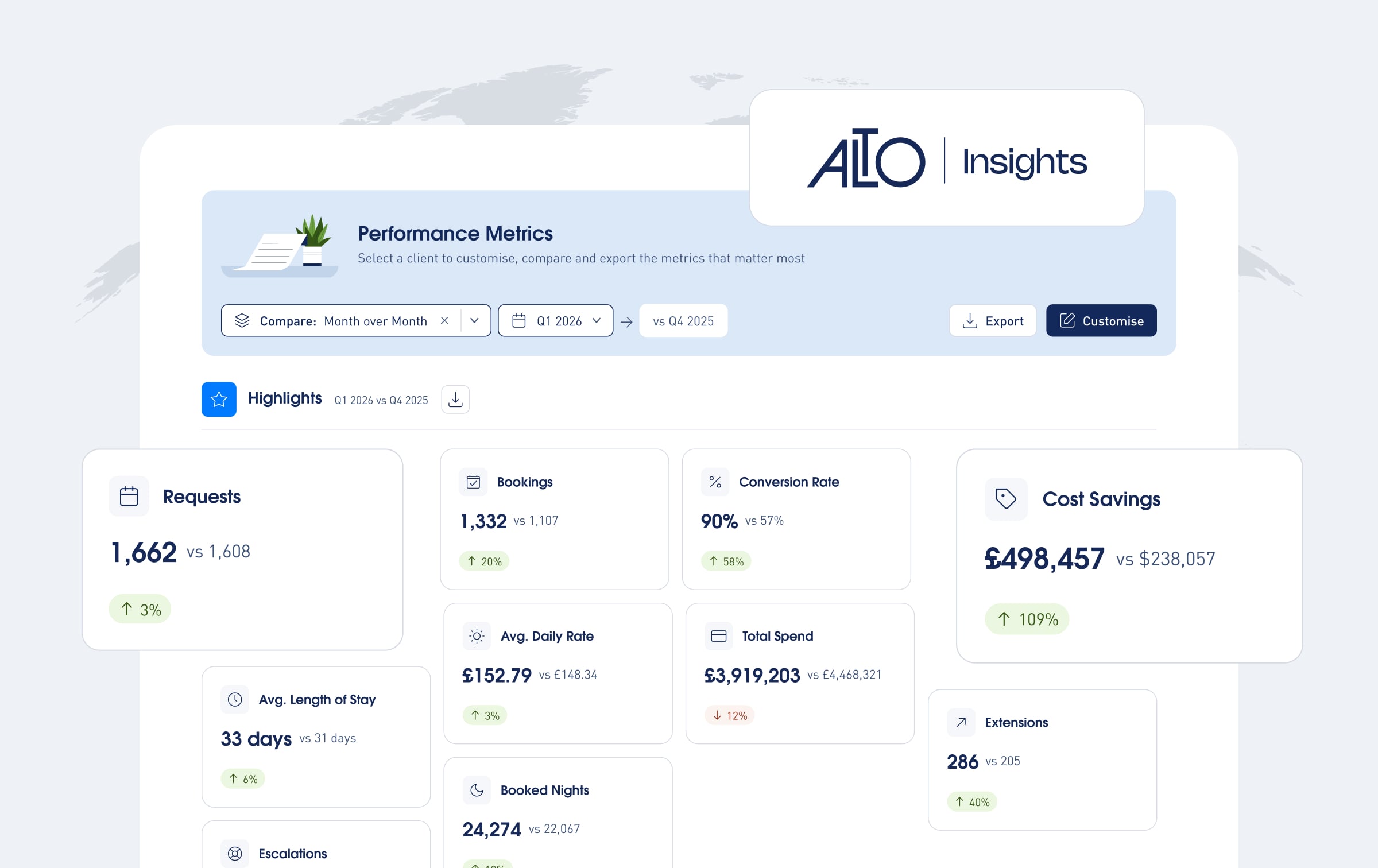Click the Conversion Rate value 90%
Screen dimensions: 1378x868
click(719, 521)
